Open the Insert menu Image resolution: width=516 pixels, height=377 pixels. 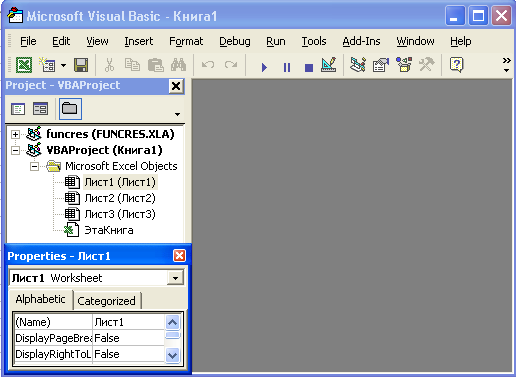click(x=139, y=41)
